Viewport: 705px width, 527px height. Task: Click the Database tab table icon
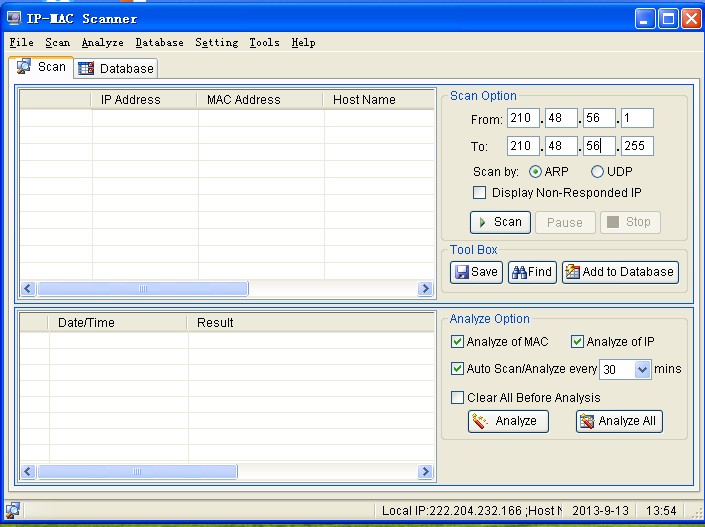point(86,68)
